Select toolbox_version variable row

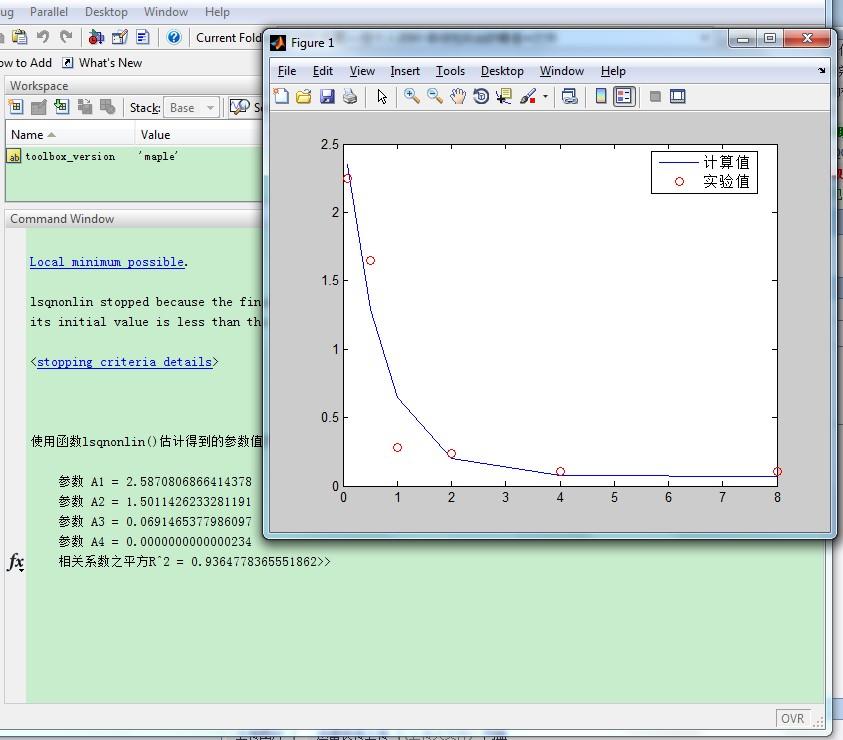[134, 156]
